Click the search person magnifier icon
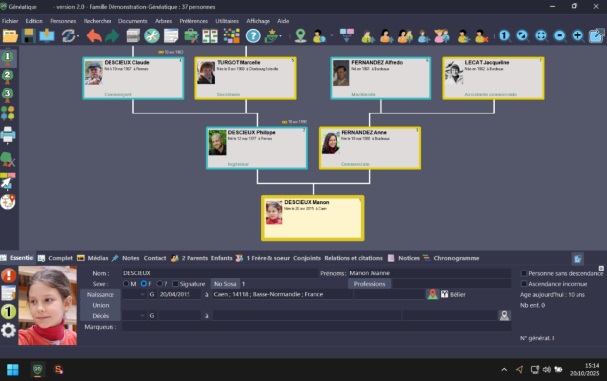 point(319,36)
